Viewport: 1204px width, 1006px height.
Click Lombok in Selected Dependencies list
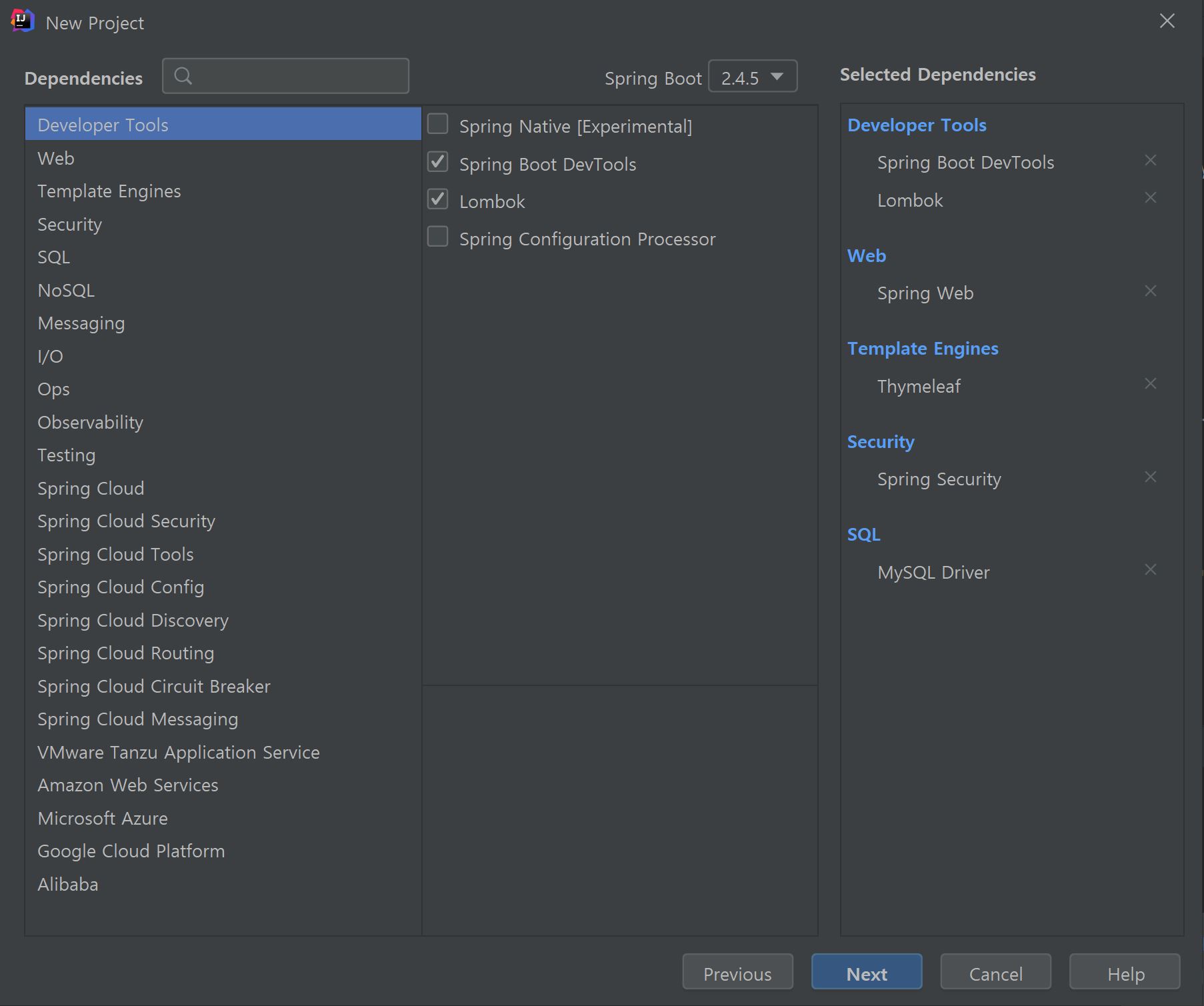pyautogui.click(x=910, y=200)
